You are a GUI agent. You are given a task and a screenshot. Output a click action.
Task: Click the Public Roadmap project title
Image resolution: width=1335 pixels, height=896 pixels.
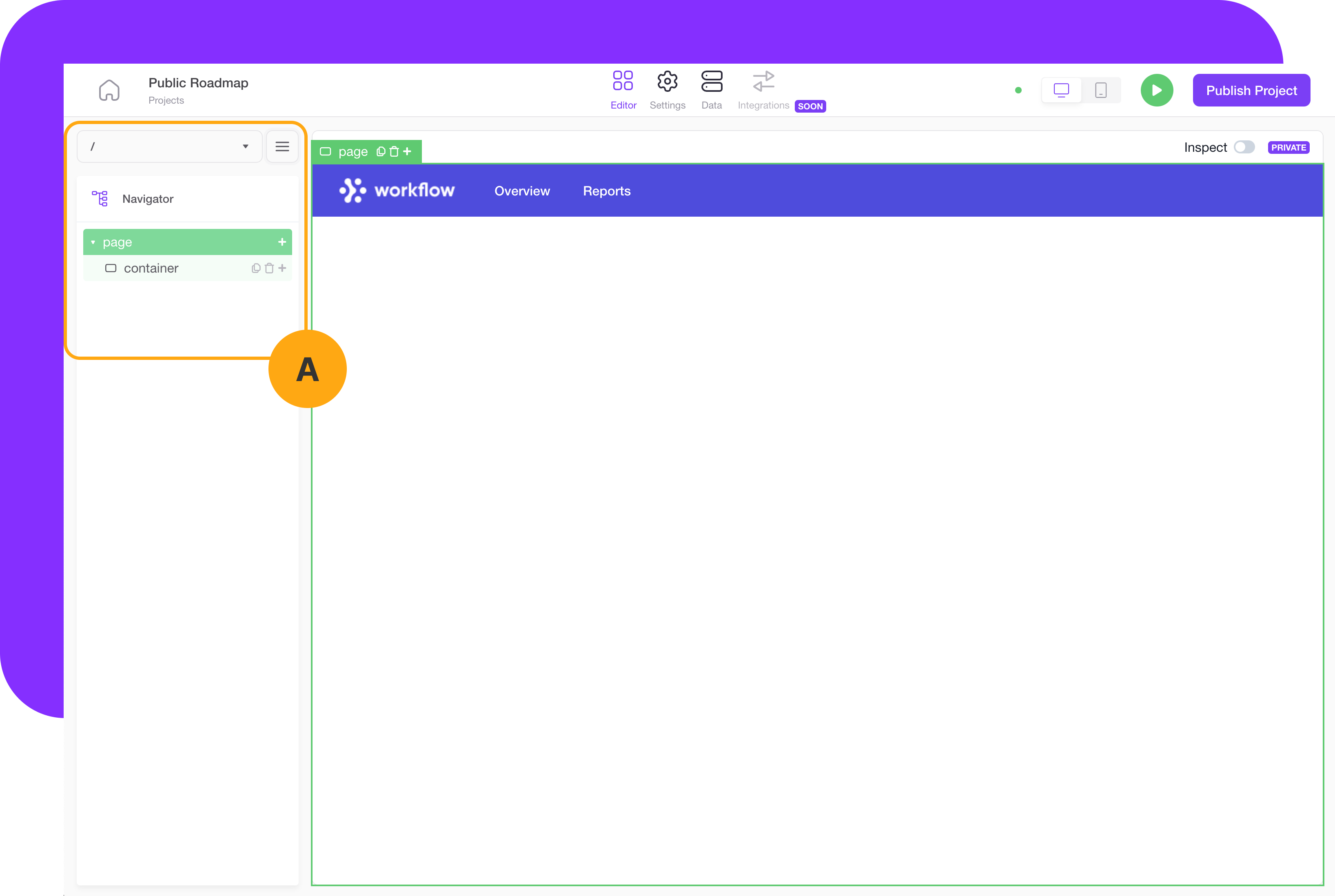click(x=198, y=83)
